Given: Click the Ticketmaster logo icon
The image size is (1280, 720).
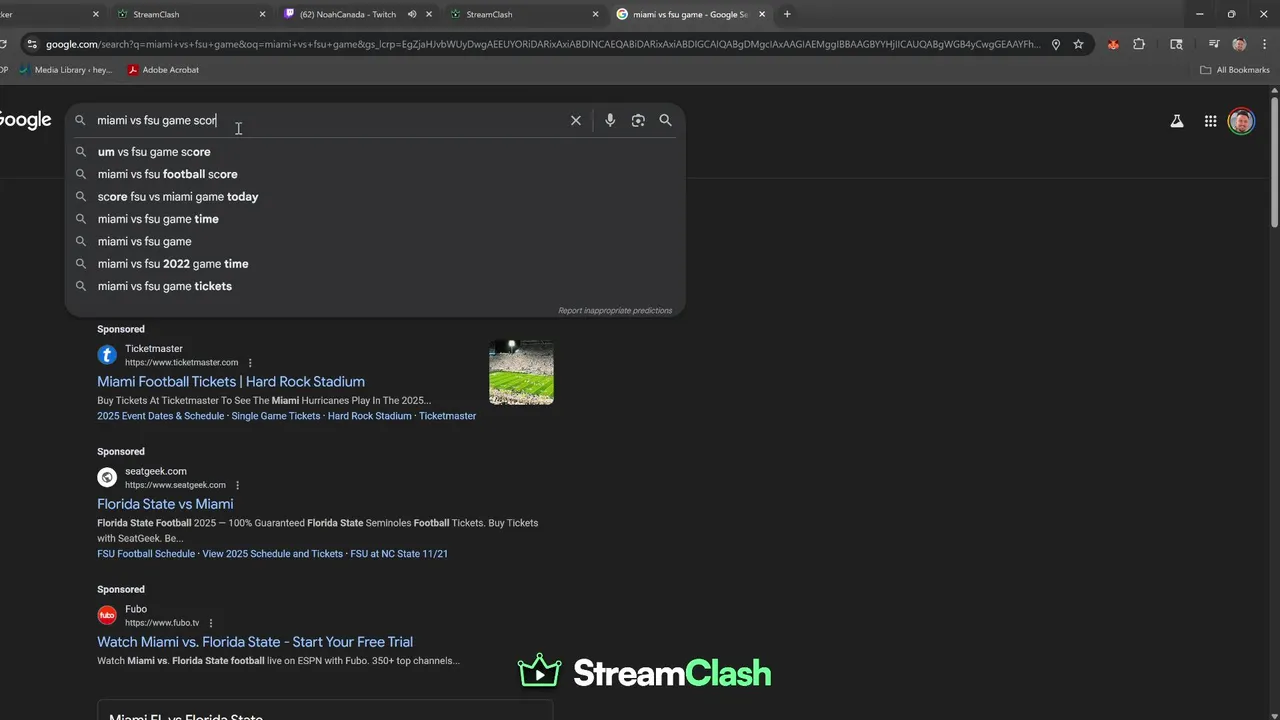Looking at the screenshot, I should coord(107,355).
